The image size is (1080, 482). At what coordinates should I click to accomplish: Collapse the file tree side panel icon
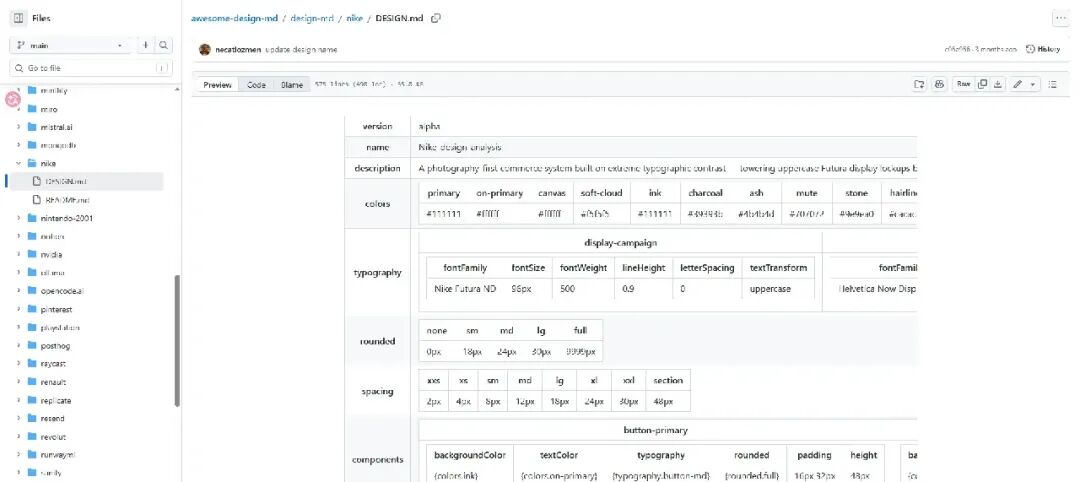click(19, 19)
